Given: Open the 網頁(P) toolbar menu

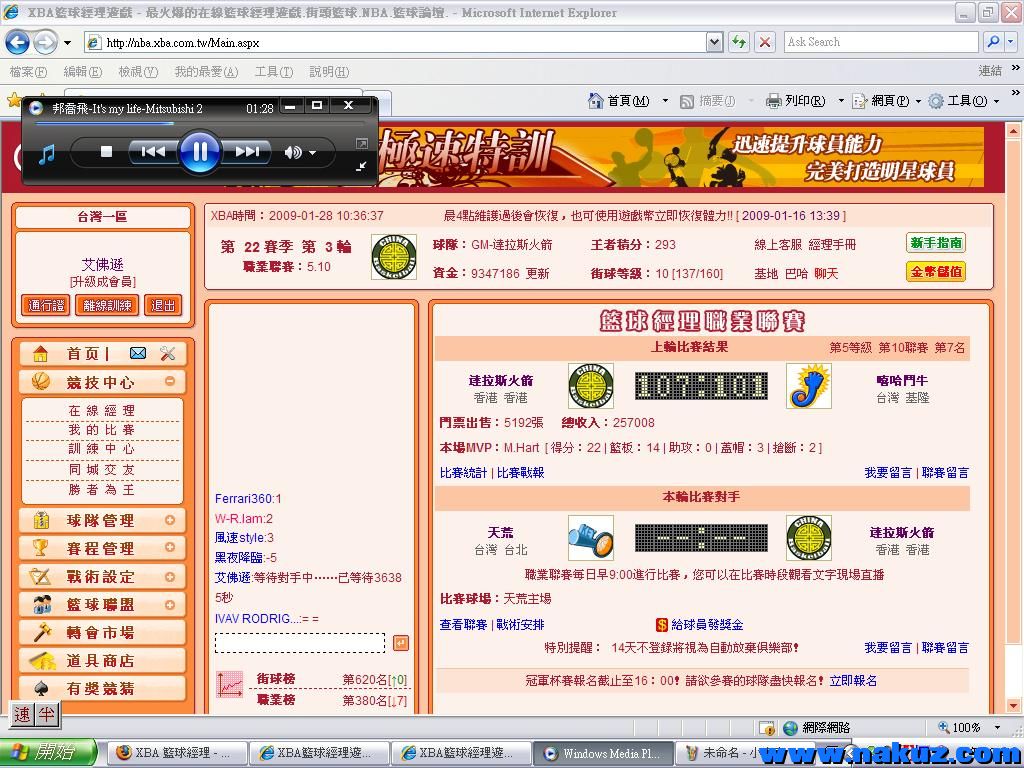Looking at the screenshot, I should tap(886, 101).
